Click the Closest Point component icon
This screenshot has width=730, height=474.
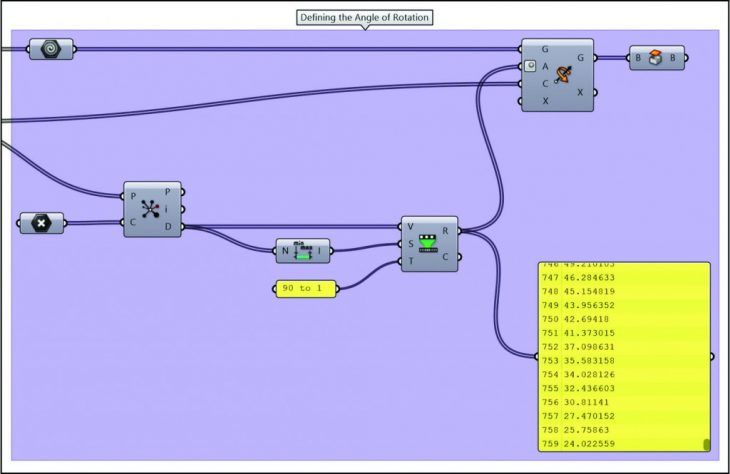pos(152,209)
